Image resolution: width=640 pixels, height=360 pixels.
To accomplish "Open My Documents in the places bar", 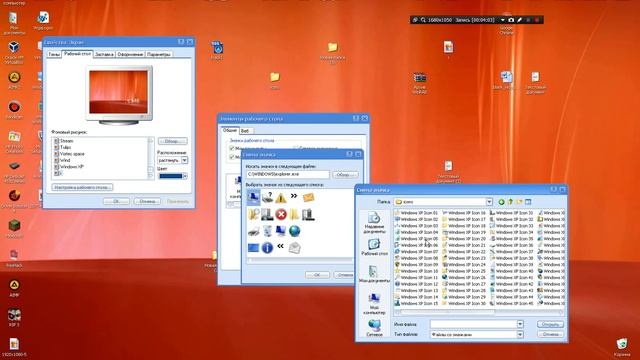I will [374, 274].
